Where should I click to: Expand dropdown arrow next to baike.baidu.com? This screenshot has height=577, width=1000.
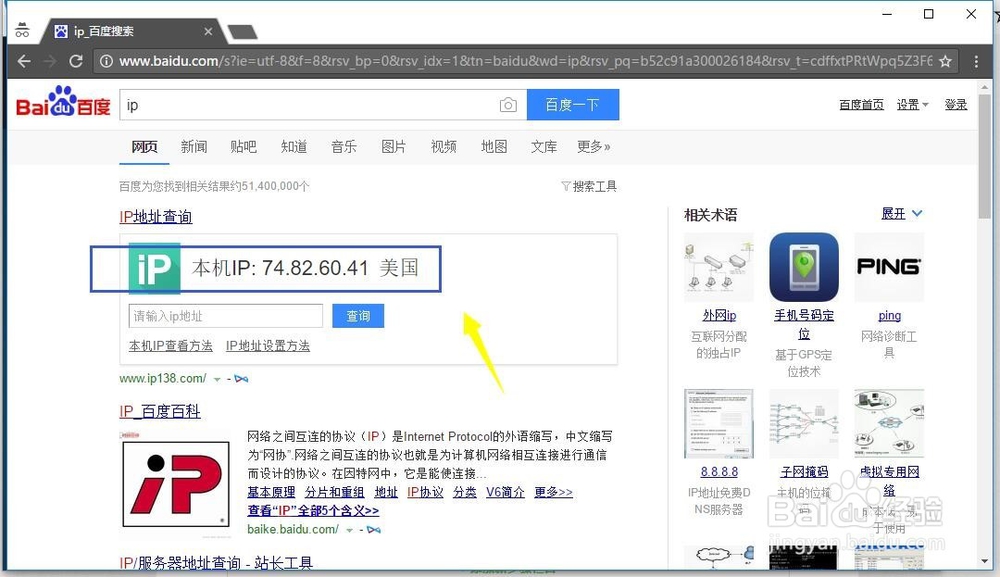click(349, 530)
